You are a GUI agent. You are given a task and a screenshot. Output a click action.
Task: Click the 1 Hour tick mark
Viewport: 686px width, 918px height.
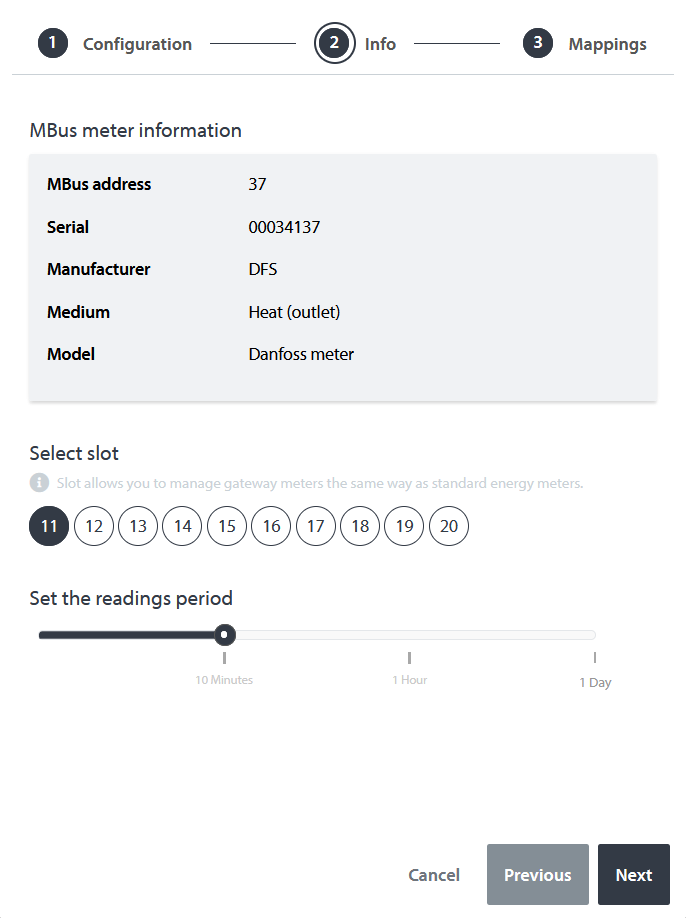[x=409, y=659]
